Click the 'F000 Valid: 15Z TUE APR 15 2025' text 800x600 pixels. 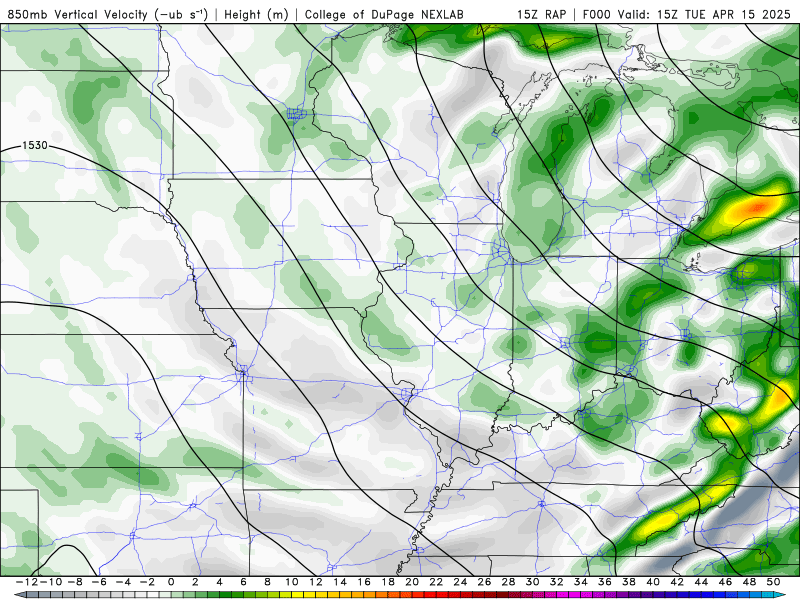coord(686,14)
